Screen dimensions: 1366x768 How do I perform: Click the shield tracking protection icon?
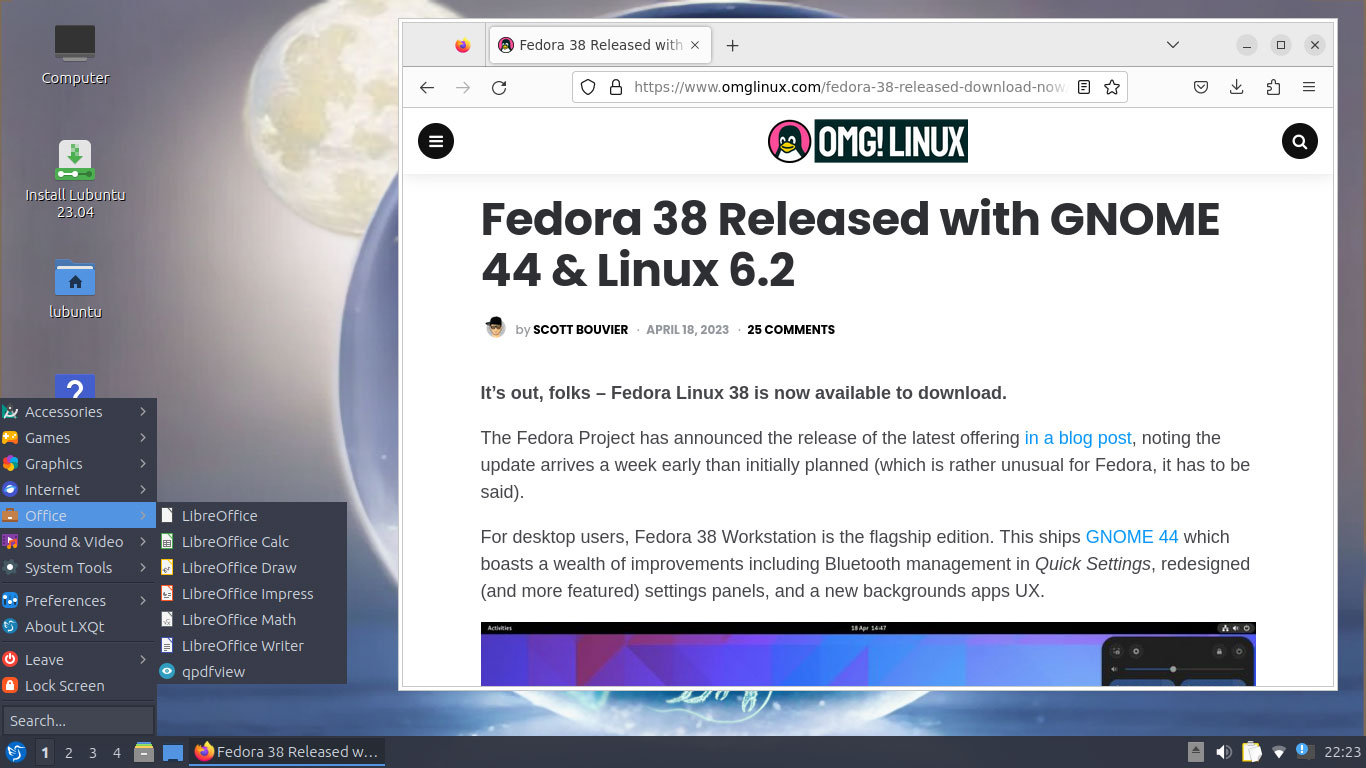coord(588,87)
